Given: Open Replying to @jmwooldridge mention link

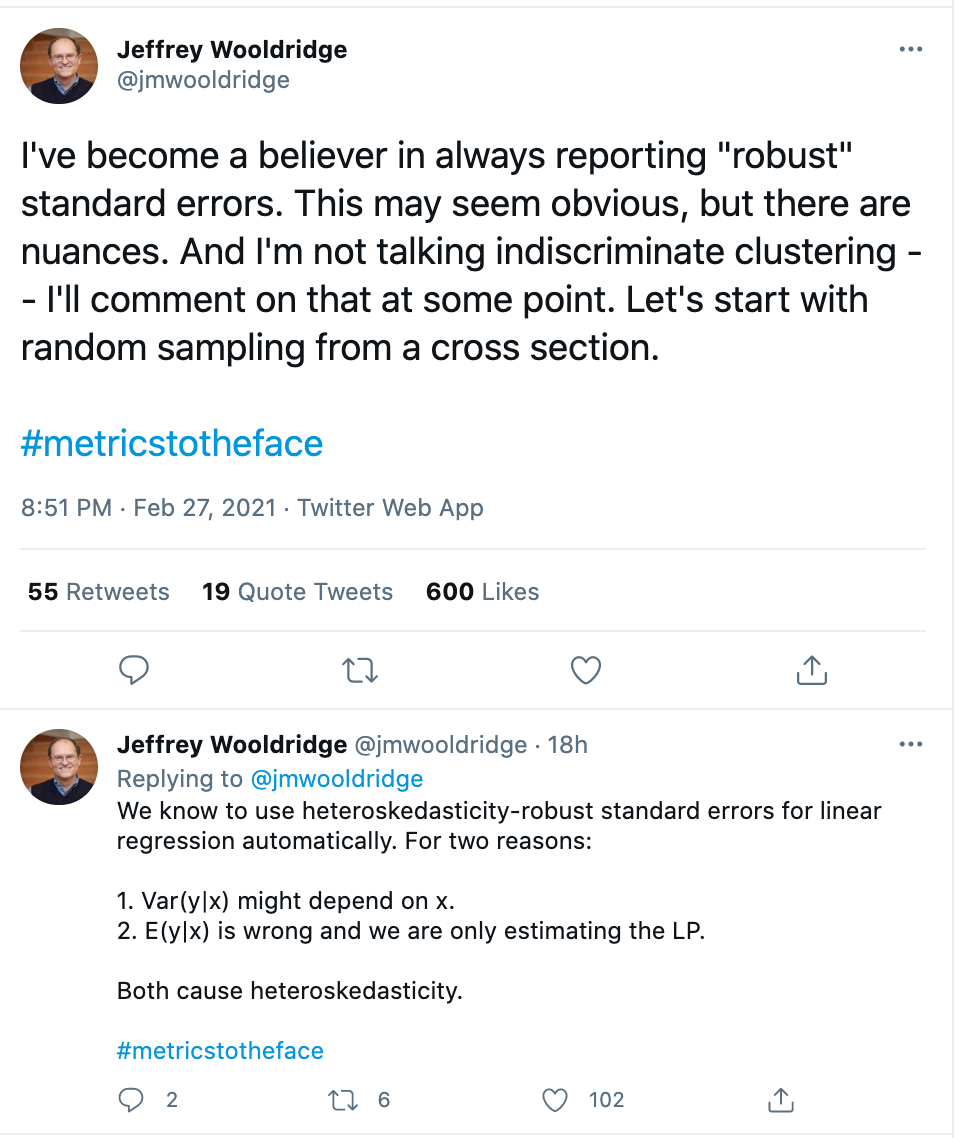Looking at the screenshot, I should point(337,779).
